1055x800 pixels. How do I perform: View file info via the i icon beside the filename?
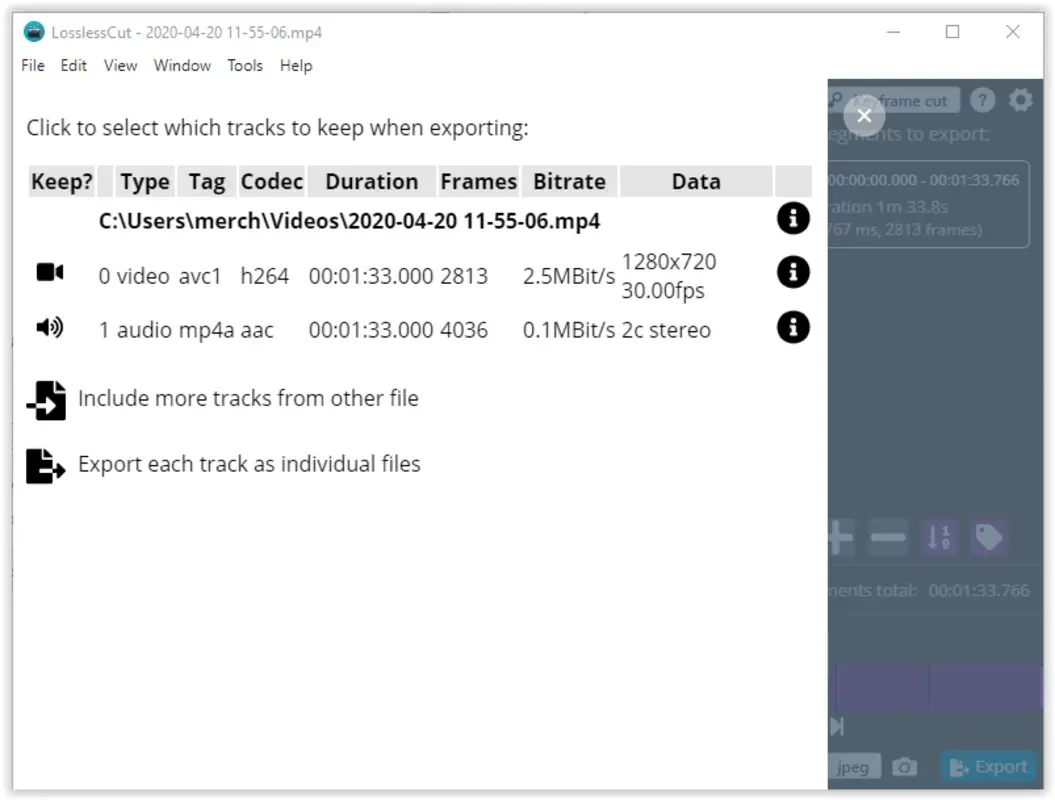793,220
